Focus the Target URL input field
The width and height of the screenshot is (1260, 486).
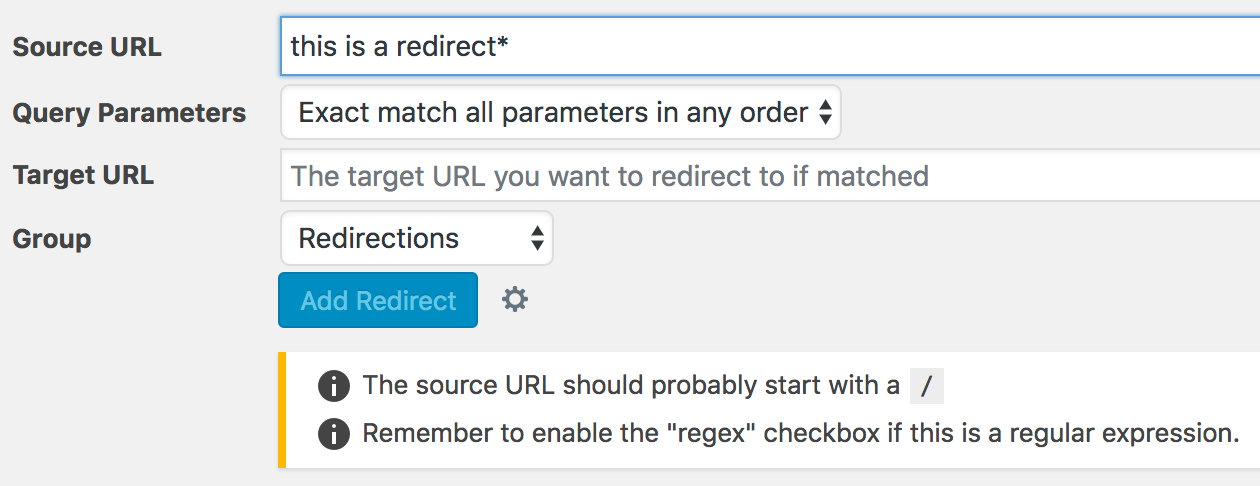point(770,176)
